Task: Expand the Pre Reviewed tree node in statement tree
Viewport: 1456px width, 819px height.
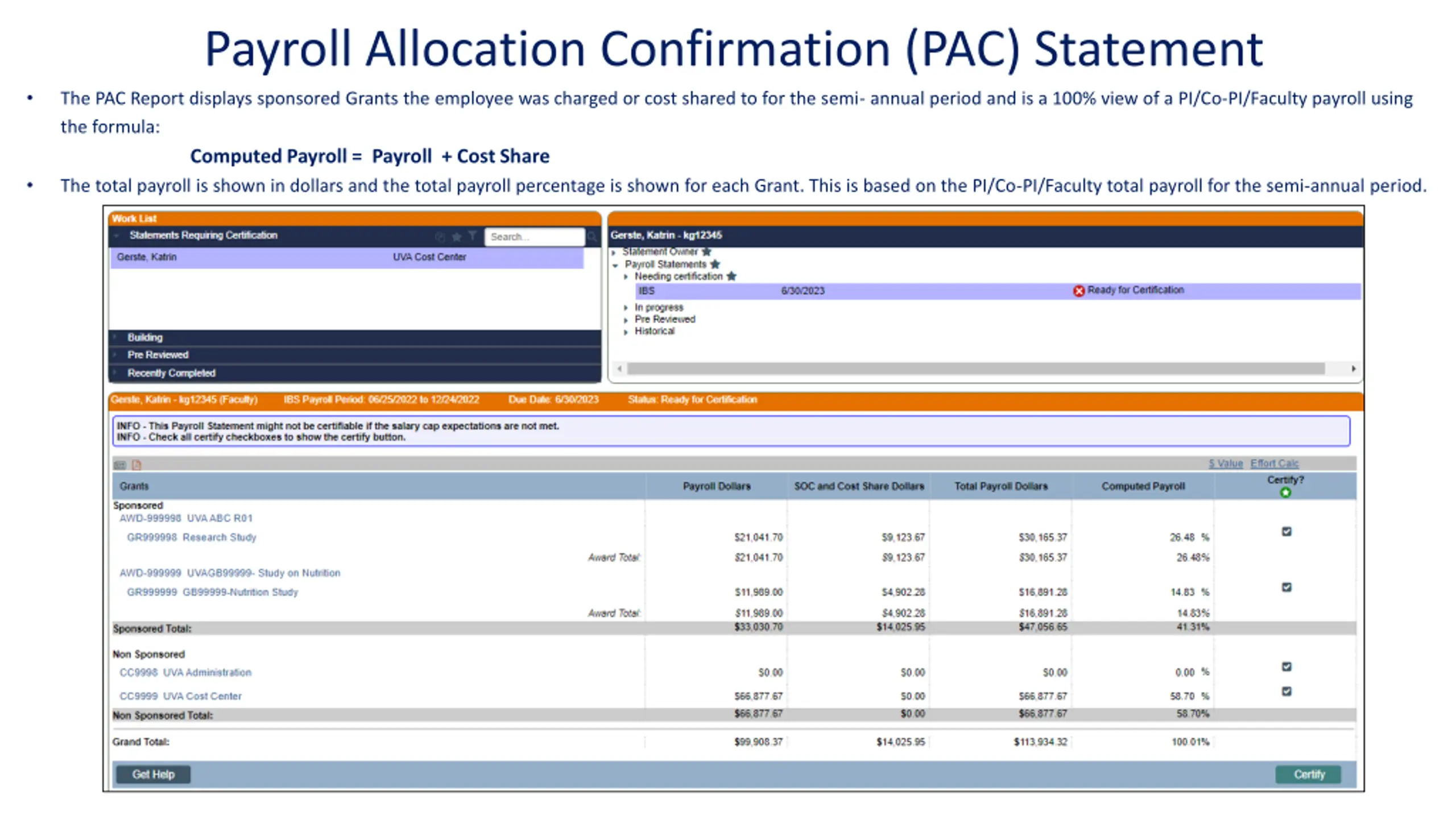Action: (626, 320)
